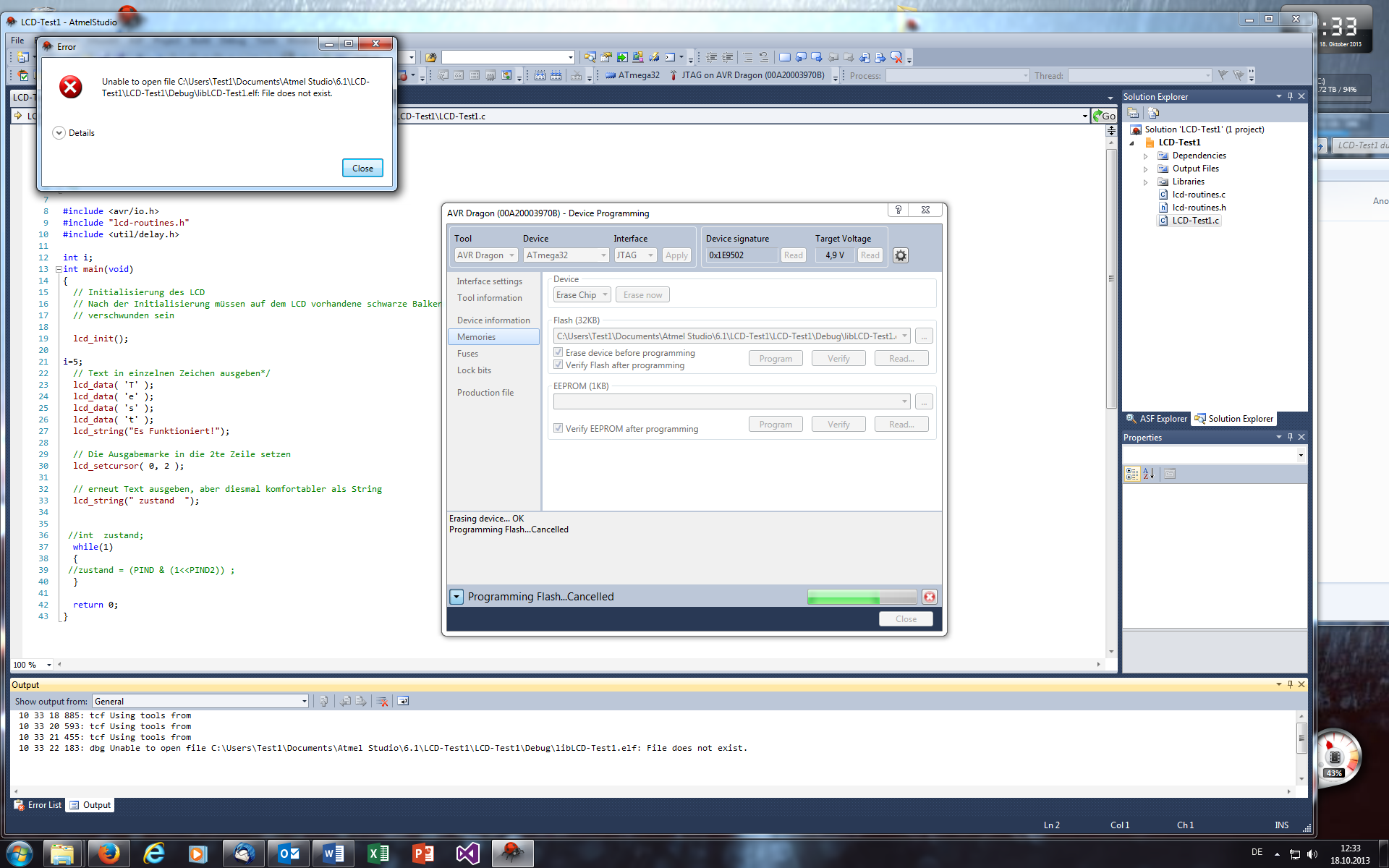Image resolution: width=1389 pixels, height=868 pixels.
Task: Click Read next to Device signature
Action: tap(794, 255)
